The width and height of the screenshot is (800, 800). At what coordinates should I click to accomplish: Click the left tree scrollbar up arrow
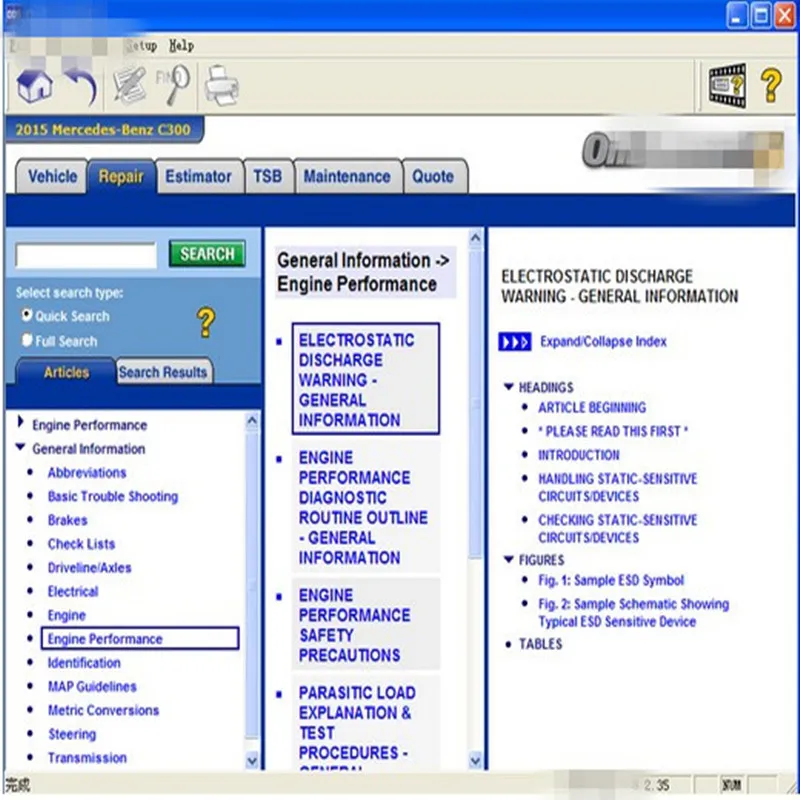coord(252,421)
